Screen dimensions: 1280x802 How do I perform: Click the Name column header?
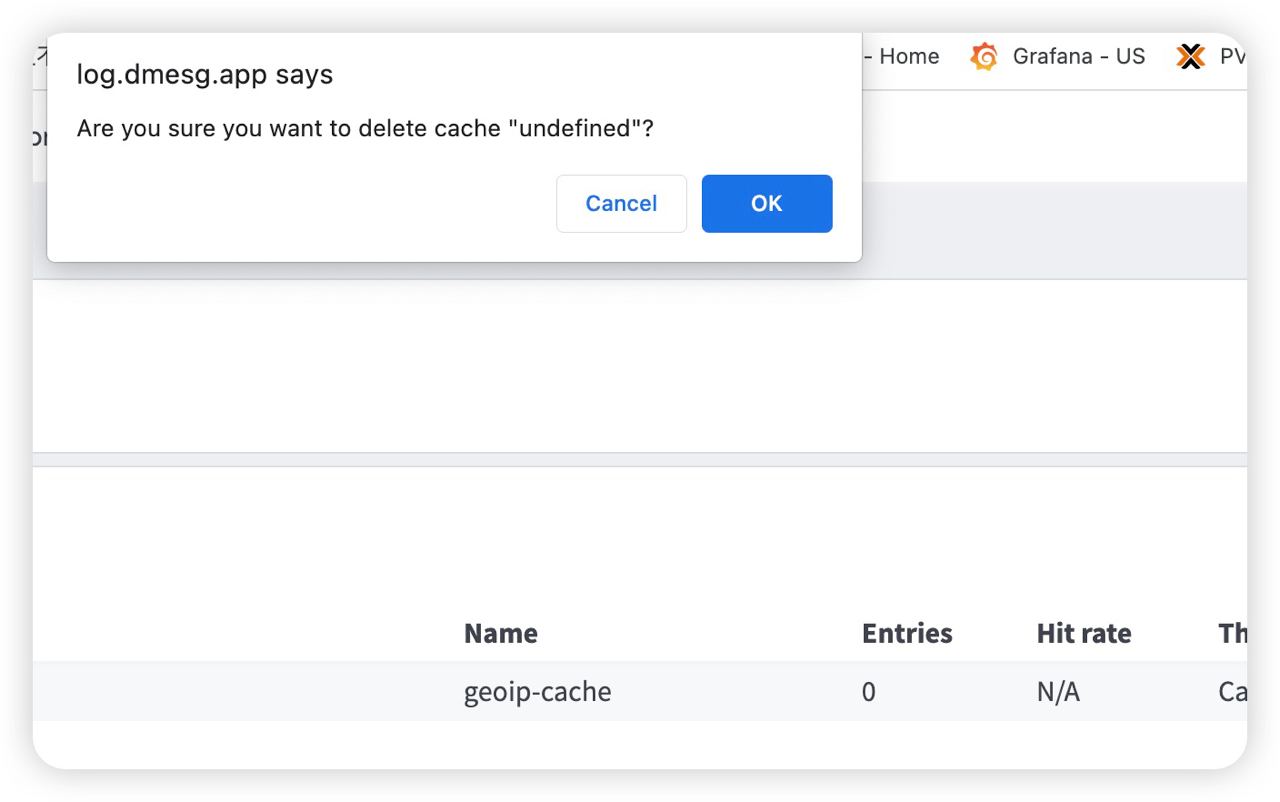coord(501,633)
